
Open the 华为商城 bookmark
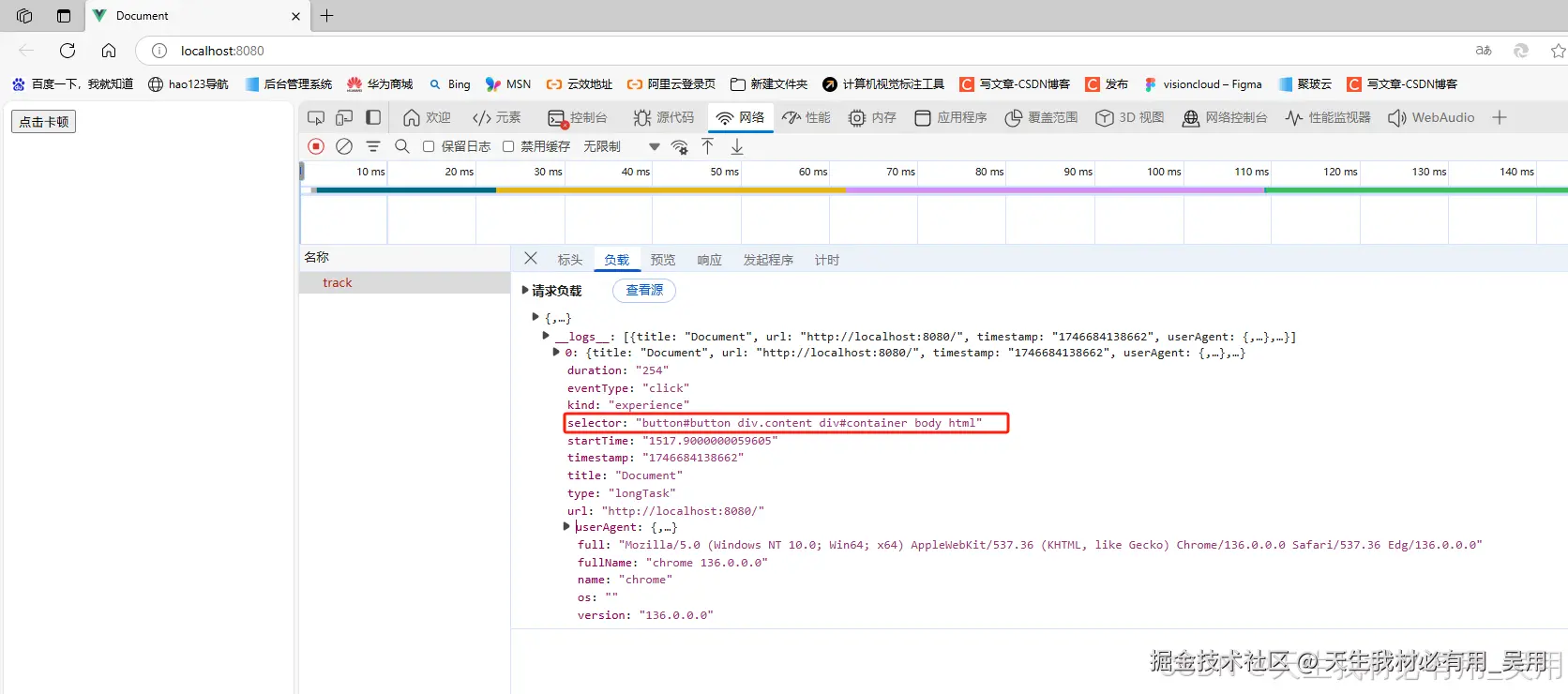point(380,84)
